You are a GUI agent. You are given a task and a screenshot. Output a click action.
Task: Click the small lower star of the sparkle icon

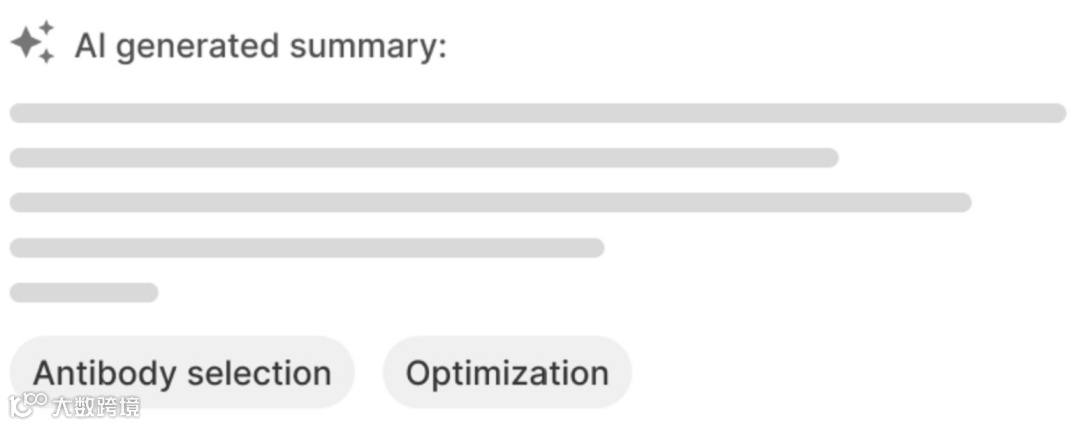46,57
